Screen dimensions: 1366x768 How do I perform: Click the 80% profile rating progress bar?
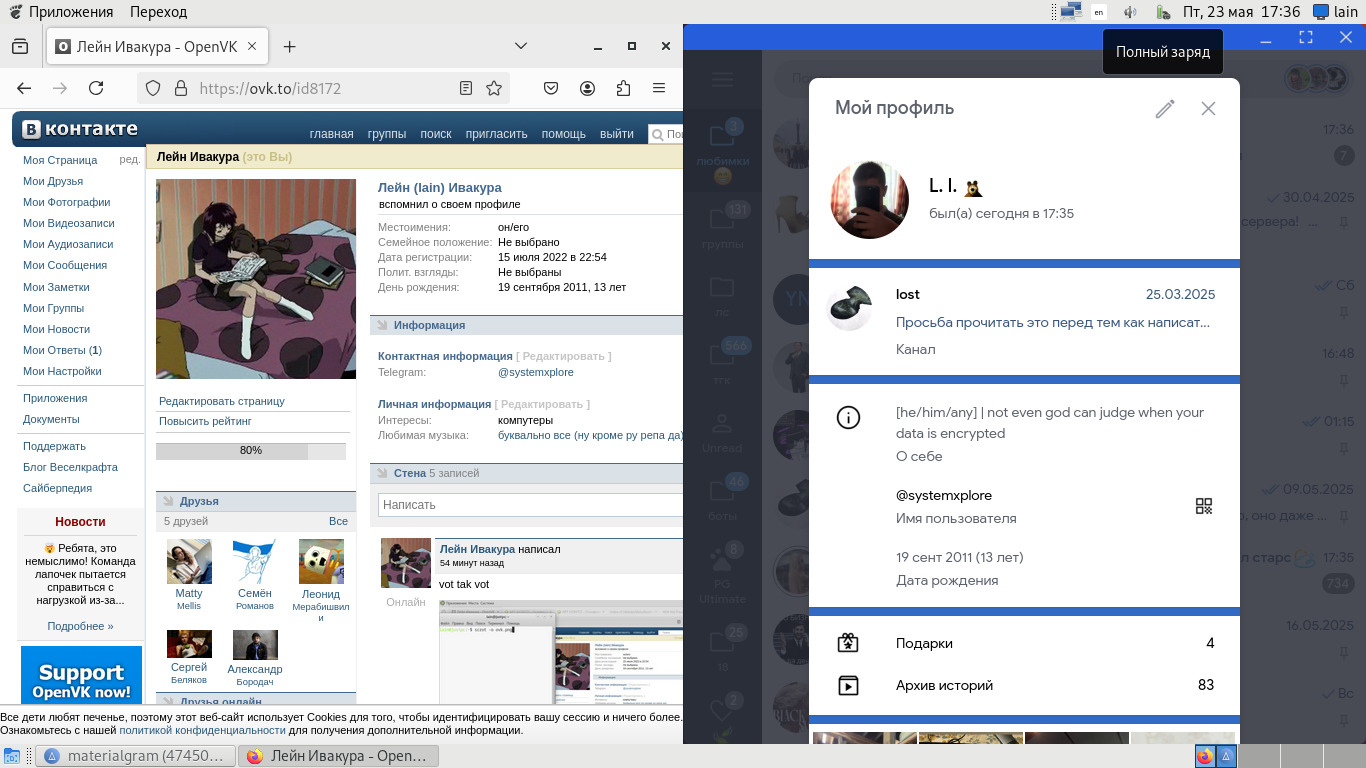[251, 451]
